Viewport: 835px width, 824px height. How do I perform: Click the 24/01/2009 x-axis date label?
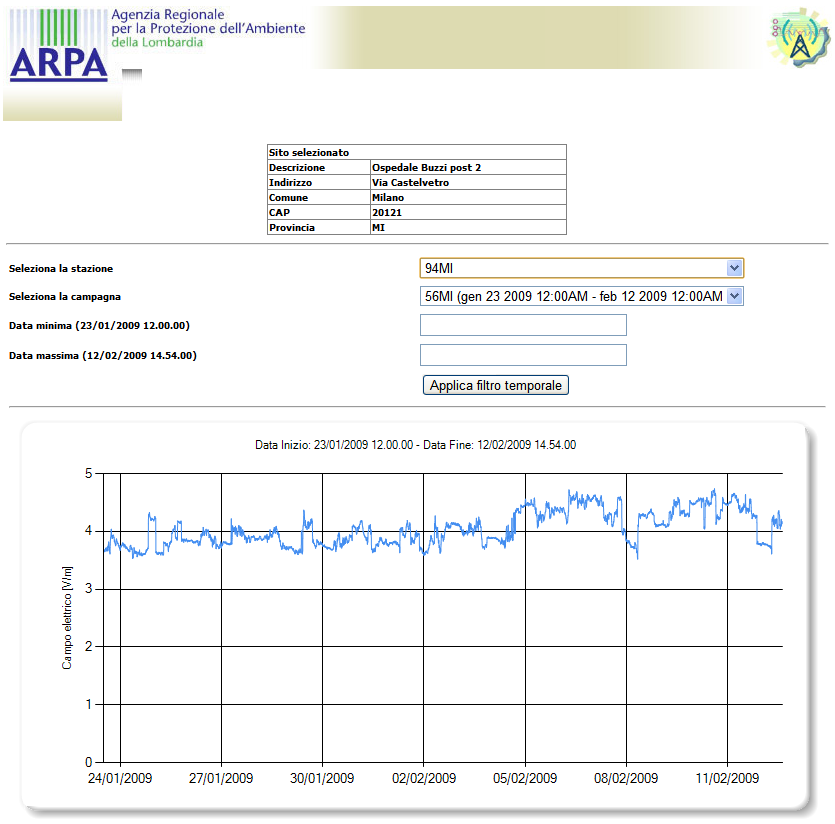120,778
